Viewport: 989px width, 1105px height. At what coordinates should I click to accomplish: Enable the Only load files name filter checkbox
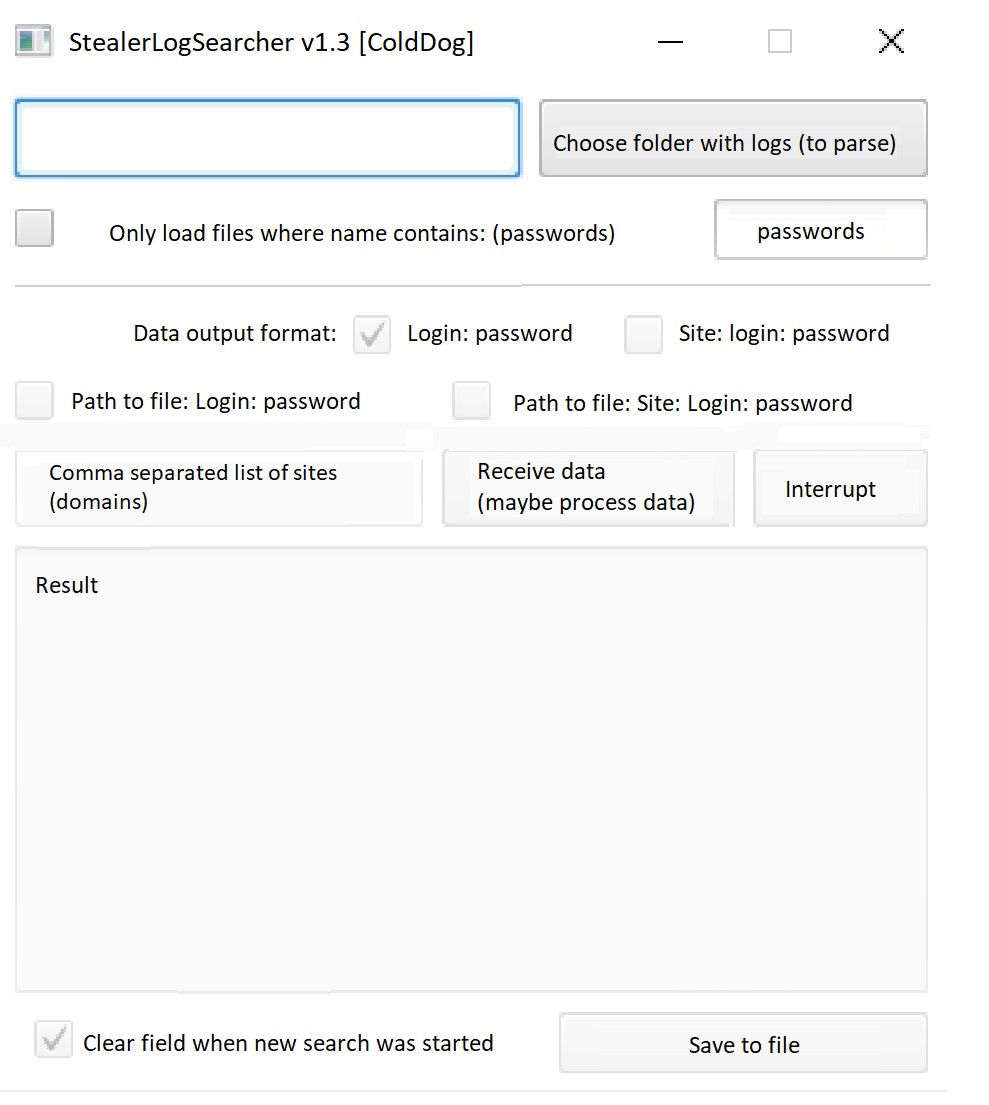point(35,229)
